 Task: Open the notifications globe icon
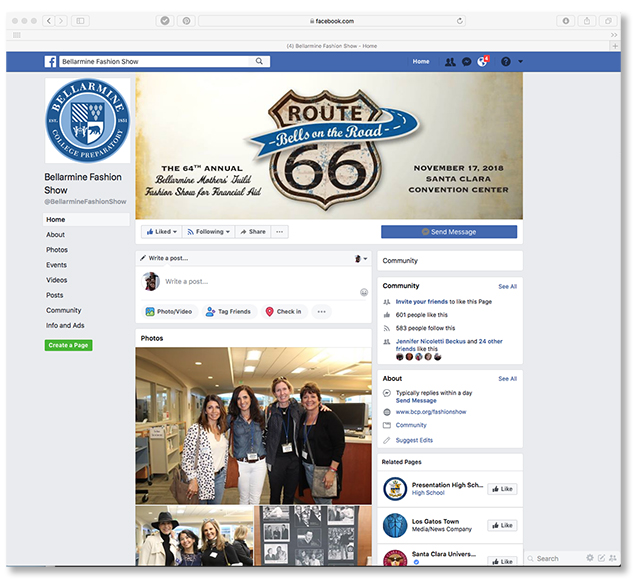tap(482, 62)
